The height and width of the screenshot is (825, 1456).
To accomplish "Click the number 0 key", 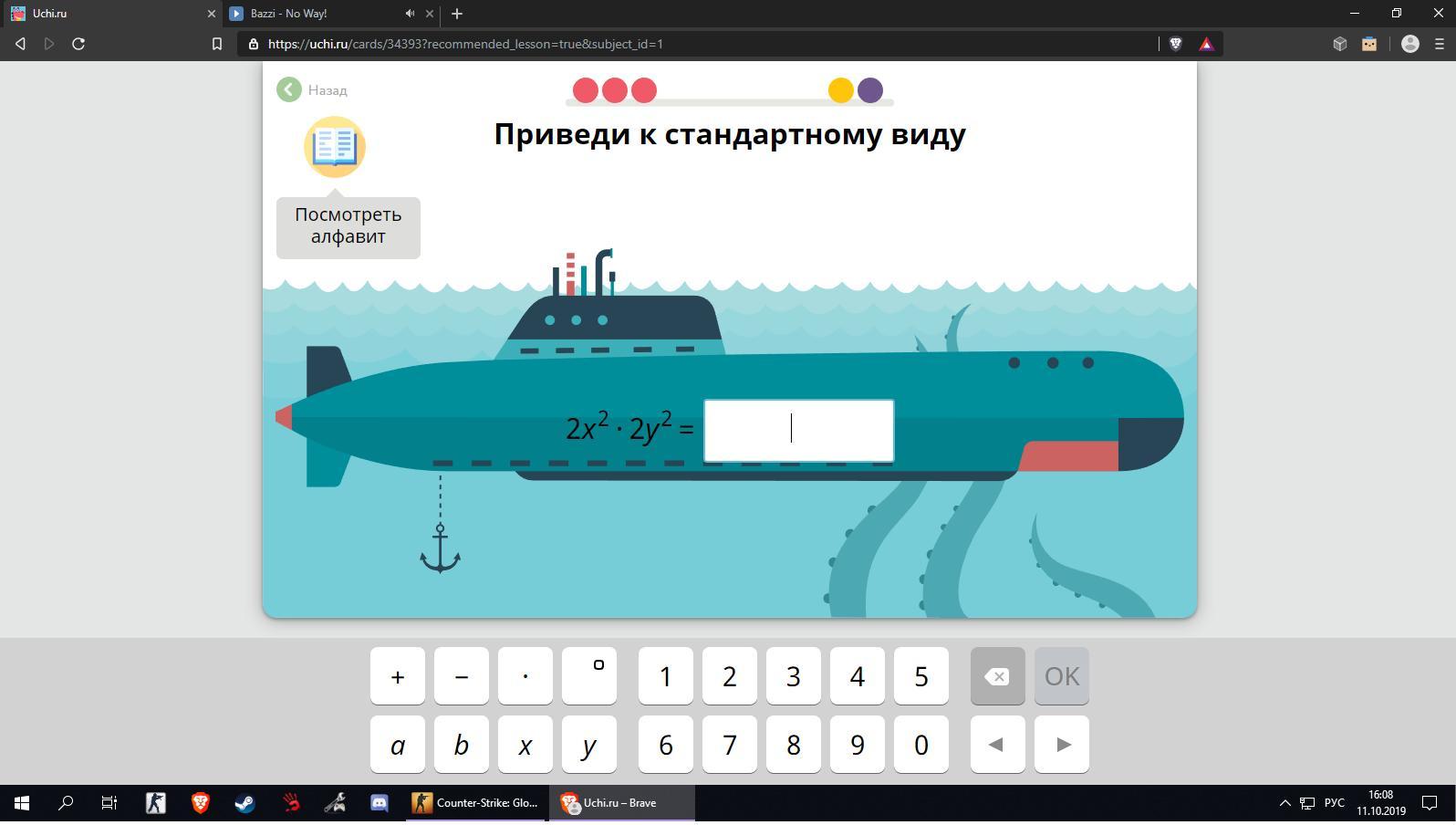I will [x=921, y=745].
